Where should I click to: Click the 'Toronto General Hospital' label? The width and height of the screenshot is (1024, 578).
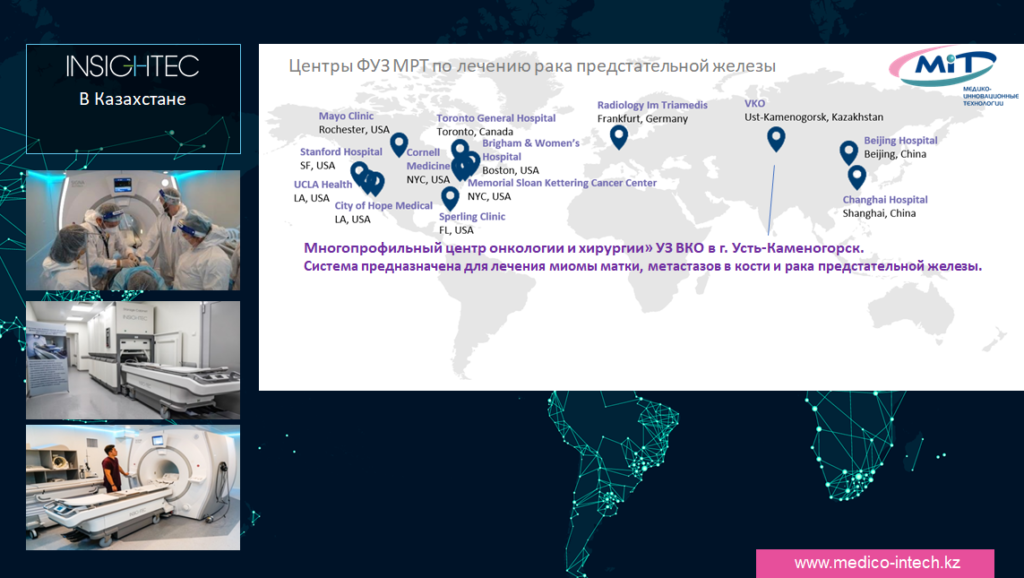496,118
